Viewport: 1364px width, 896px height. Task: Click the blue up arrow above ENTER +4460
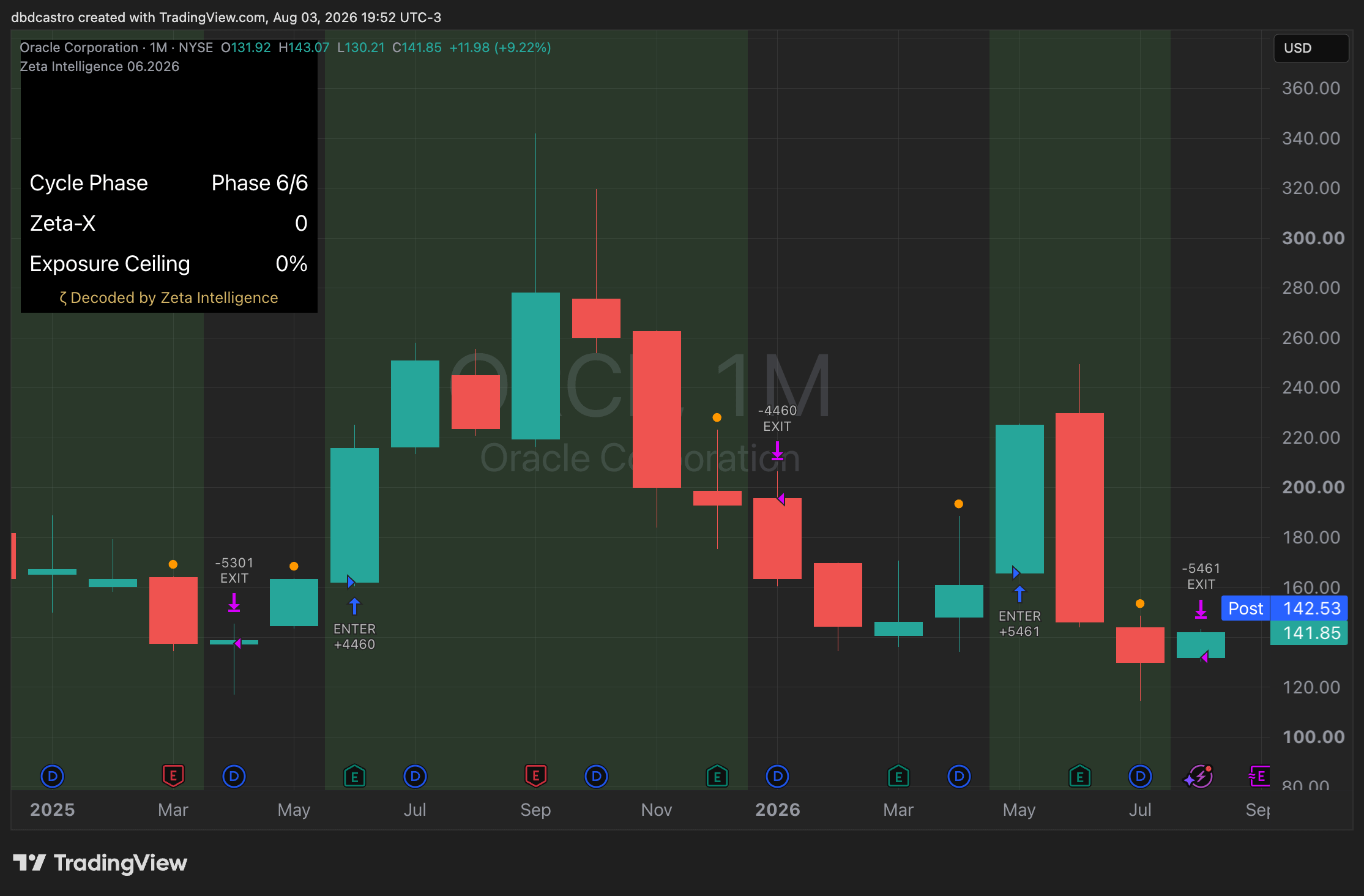(355, 606)
